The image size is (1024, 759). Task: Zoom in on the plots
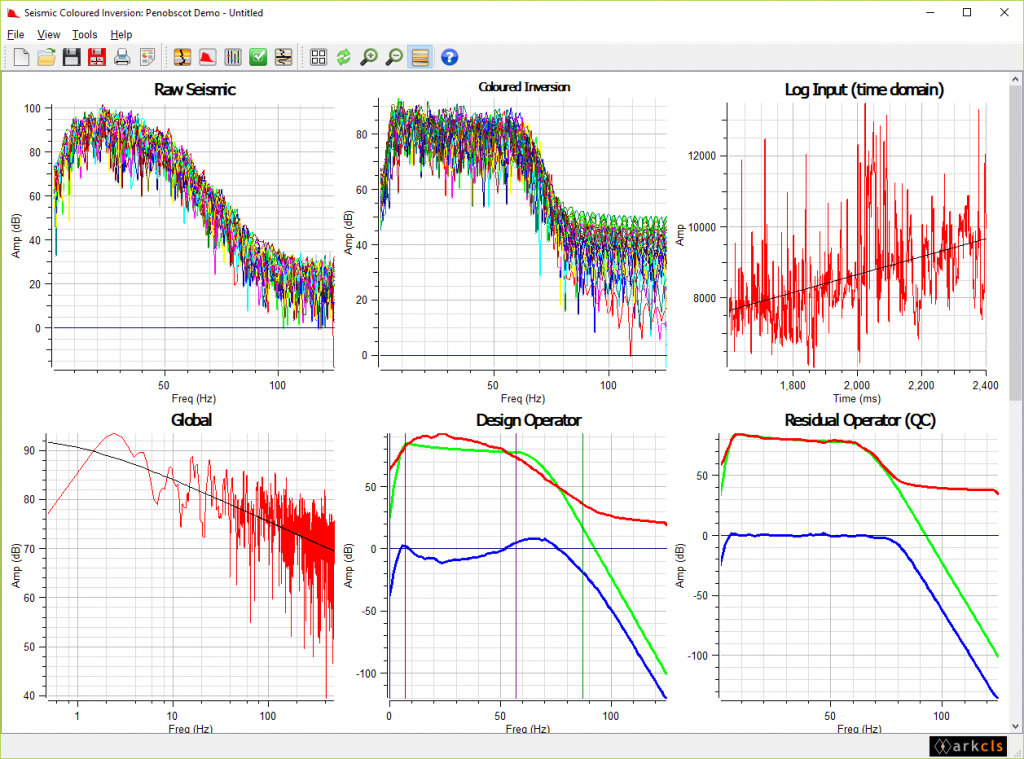(368, 57)
